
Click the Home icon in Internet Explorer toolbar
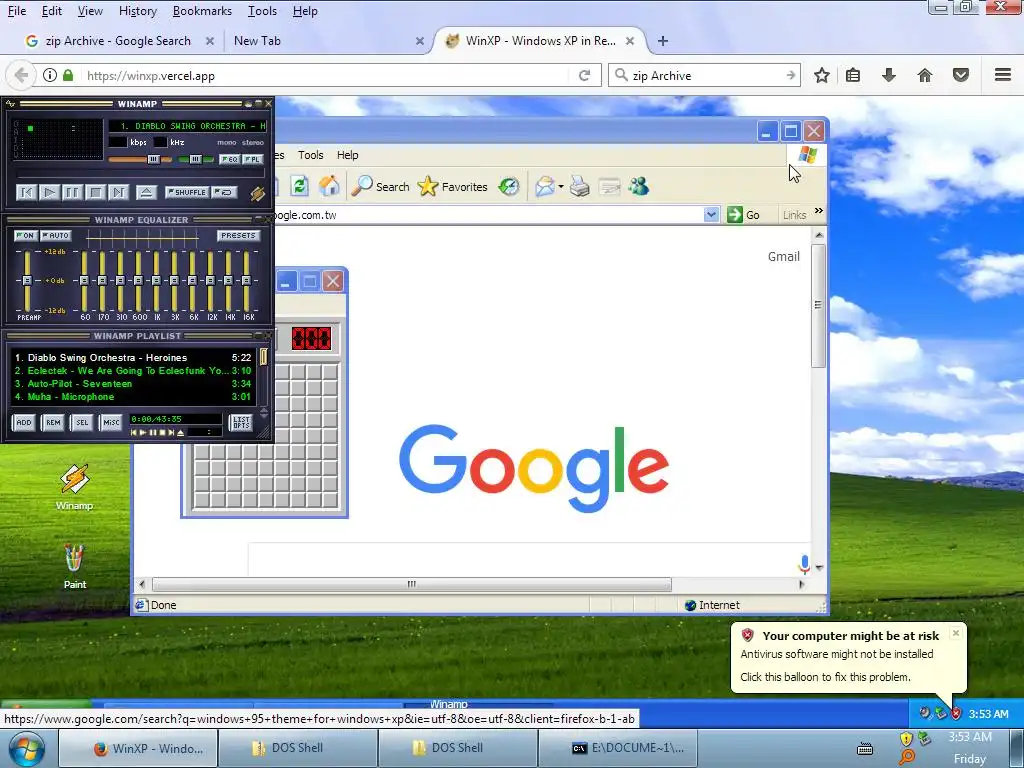tap(329, 186)
